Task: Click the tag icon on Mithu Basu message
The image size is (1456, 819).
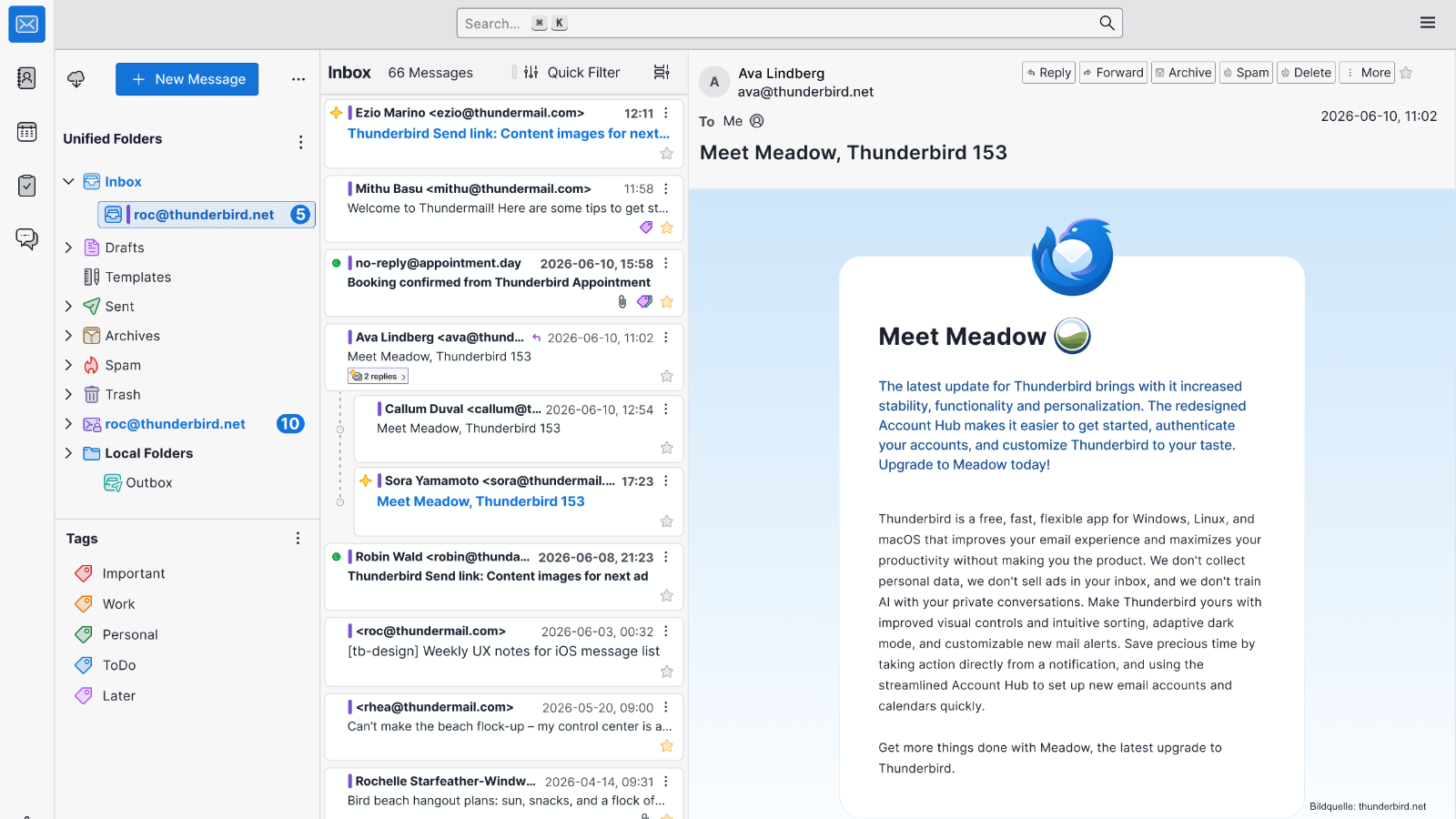Action: pyautogui.click(x=646, y=227)
